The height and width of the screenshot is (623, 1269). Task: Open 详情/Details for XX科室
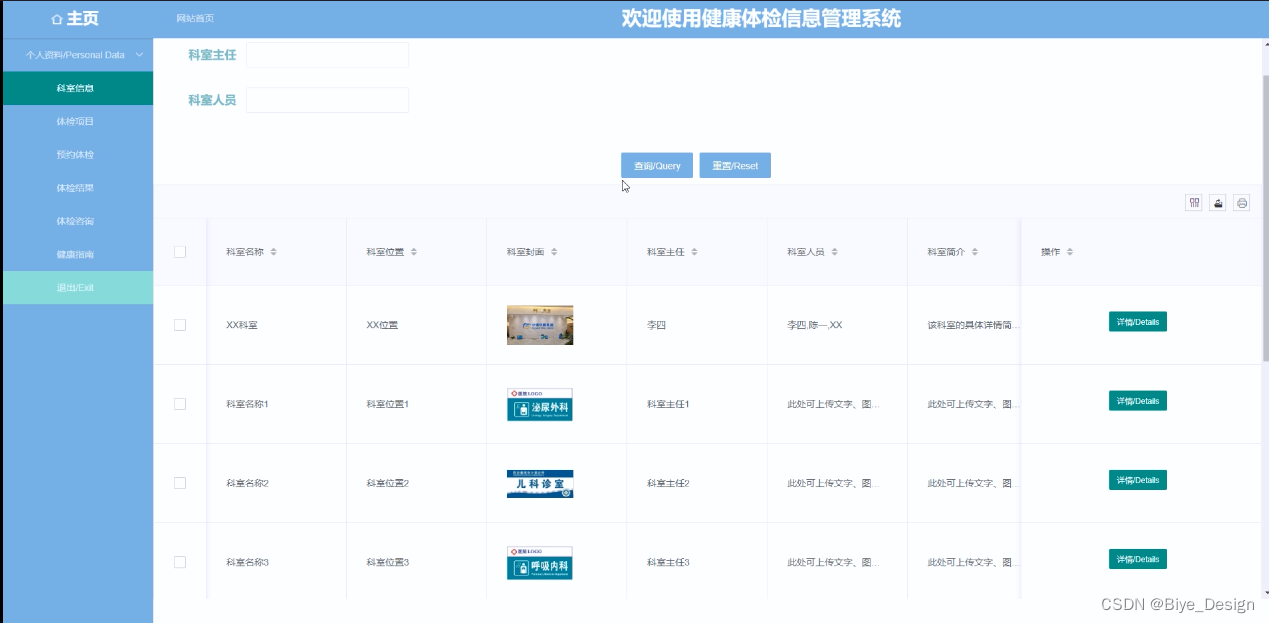1138,322
